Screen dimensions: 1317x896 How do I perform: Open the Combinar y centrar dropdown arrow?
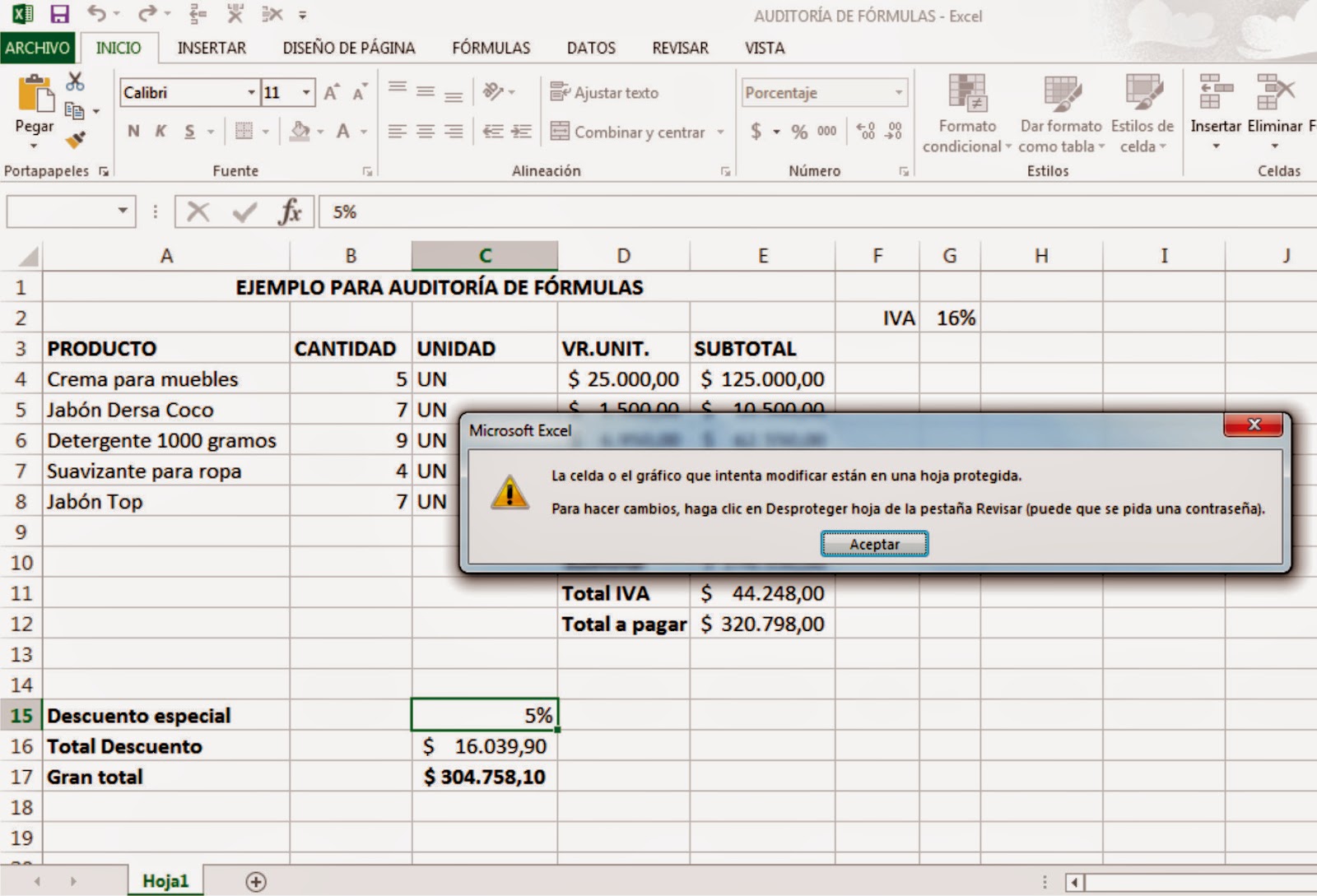pos(722,132)
